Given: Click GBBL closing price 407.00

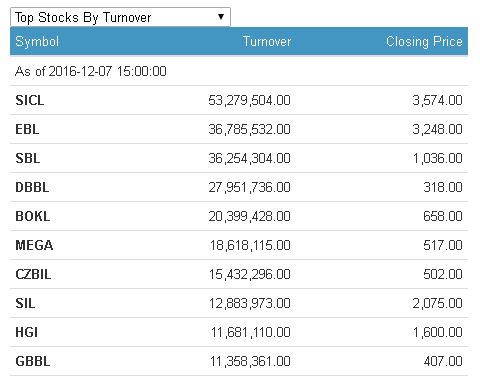Looking at the screenshot, I should (443, 361).
